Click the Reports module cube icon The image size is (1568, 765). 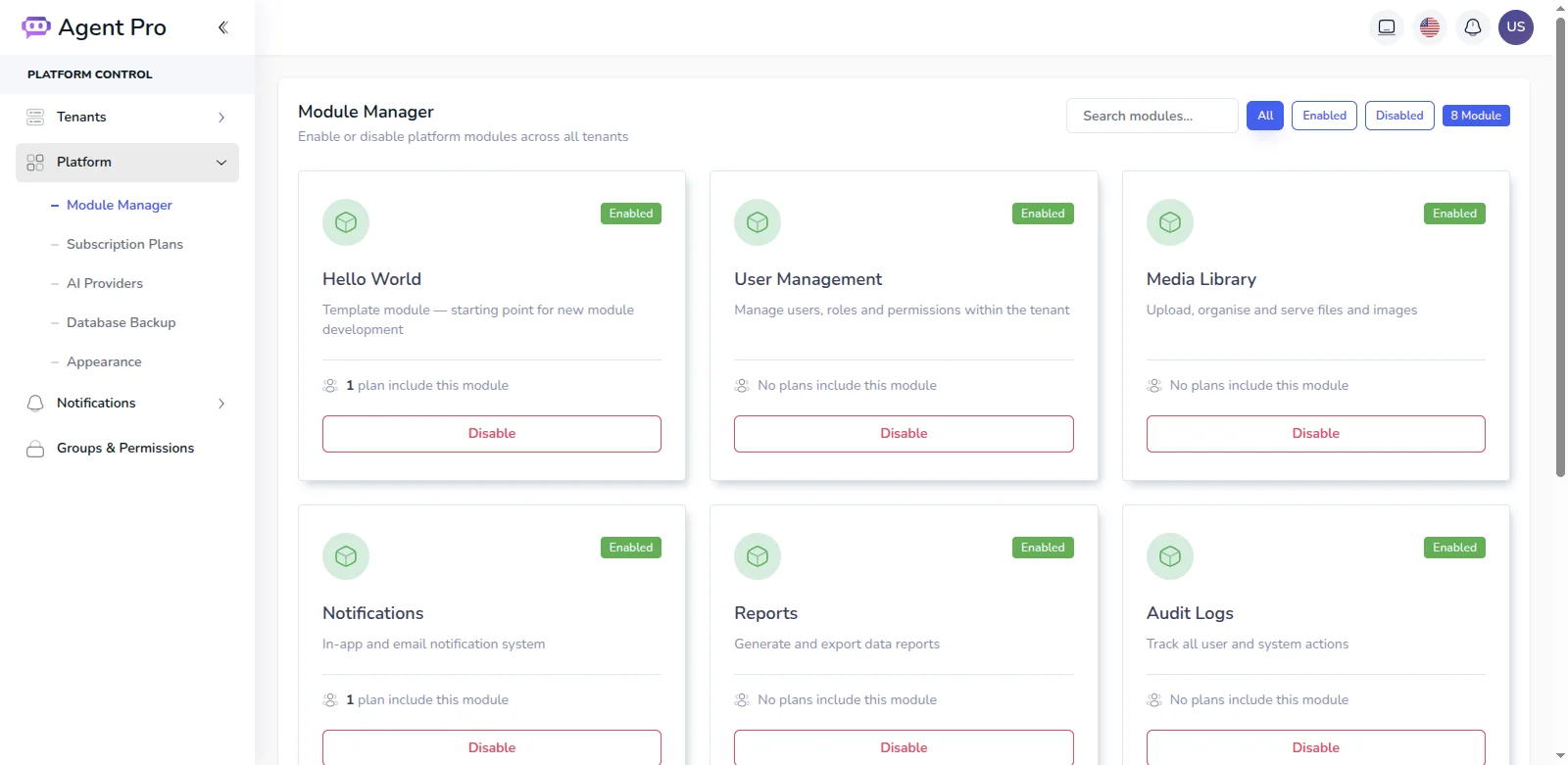point(758,556)
